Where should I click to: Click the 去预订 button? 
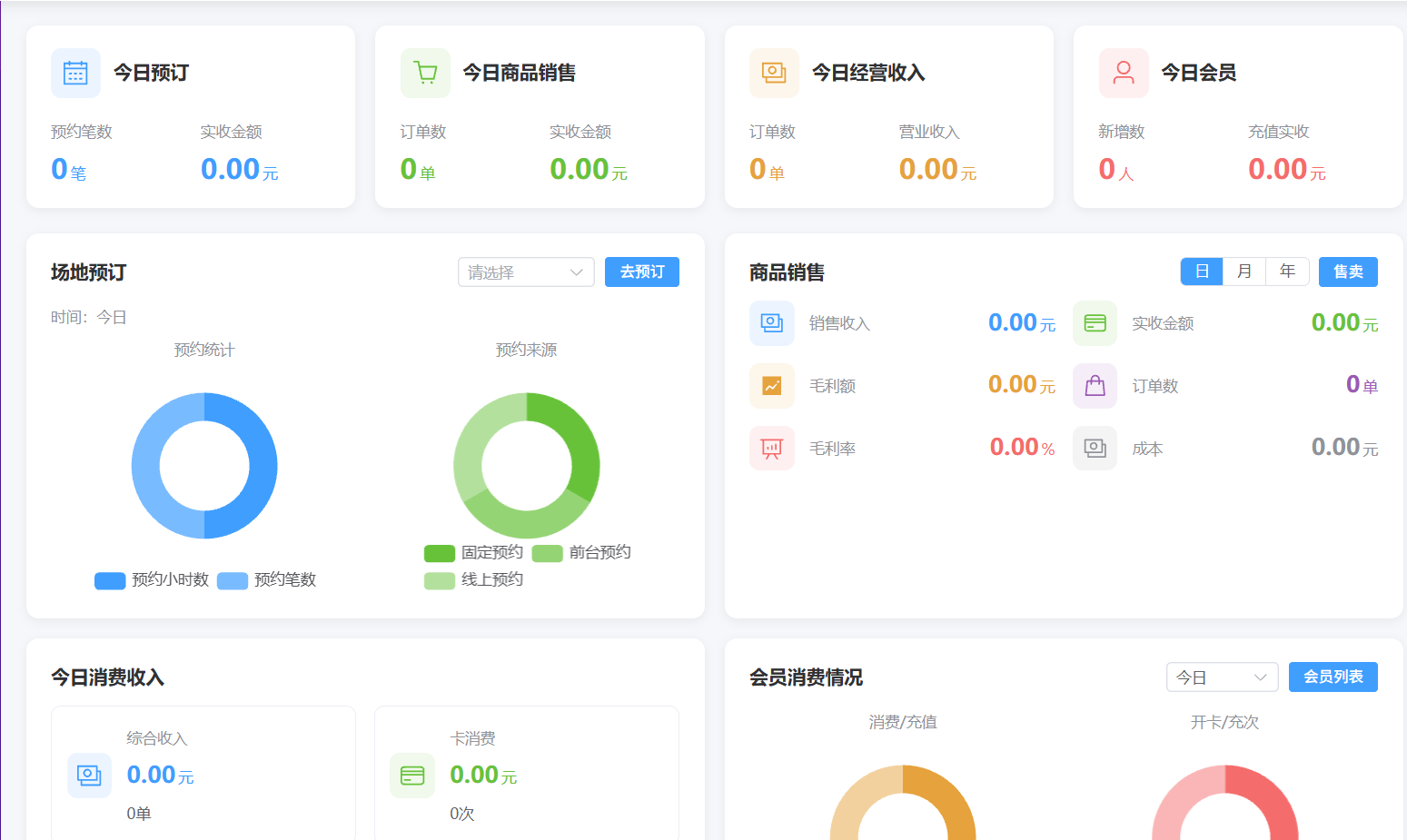point(642,272)
